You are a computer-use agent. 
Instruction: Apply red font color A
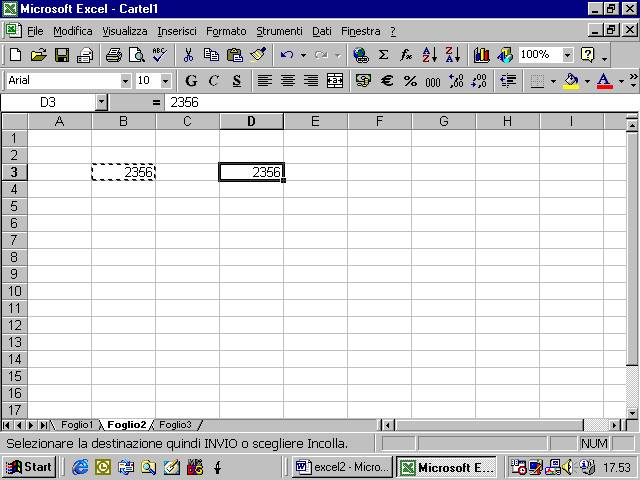click(604, 80)
